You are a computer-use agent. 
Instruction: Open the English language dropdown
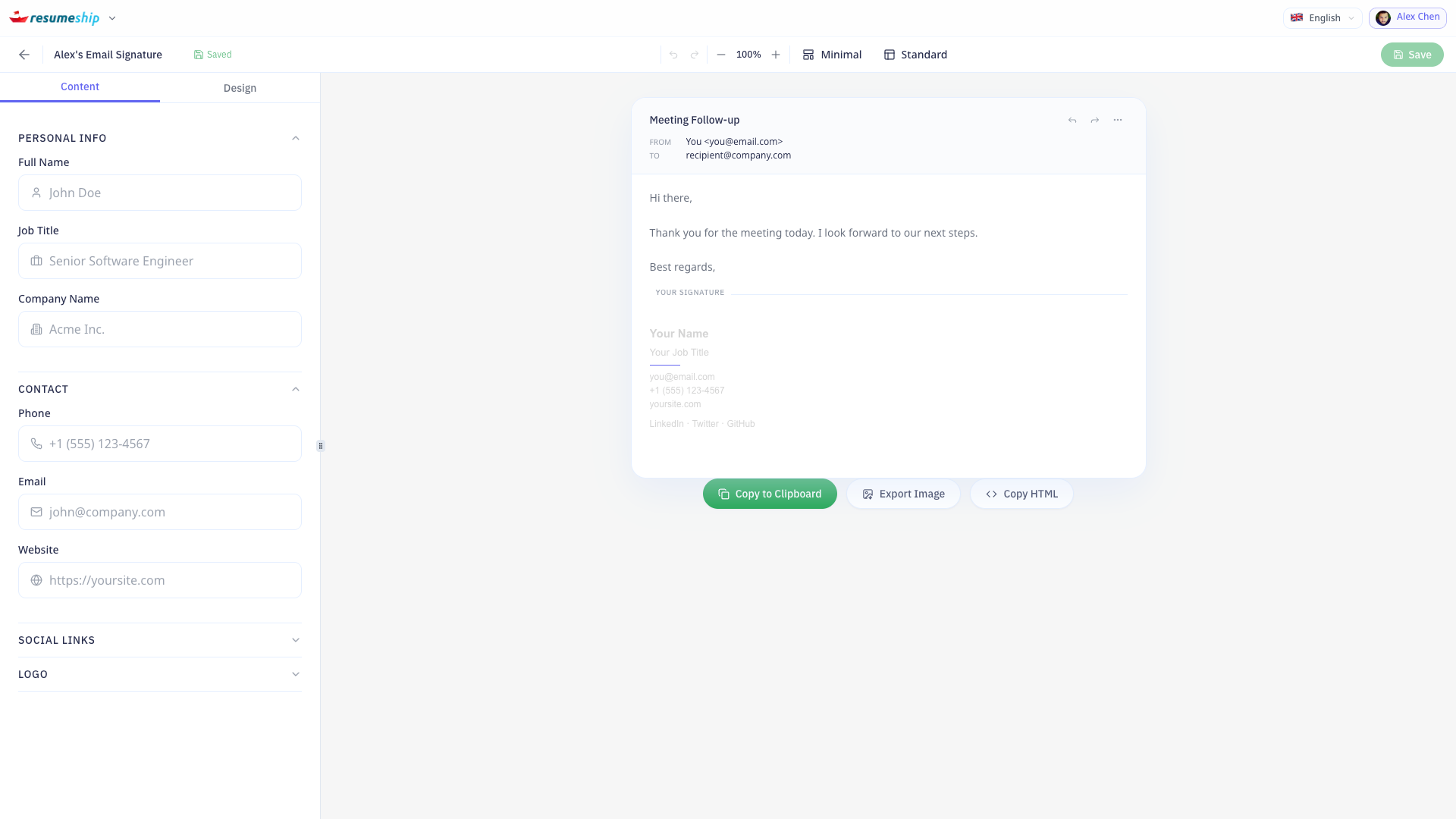click(x=1323, y=17)
